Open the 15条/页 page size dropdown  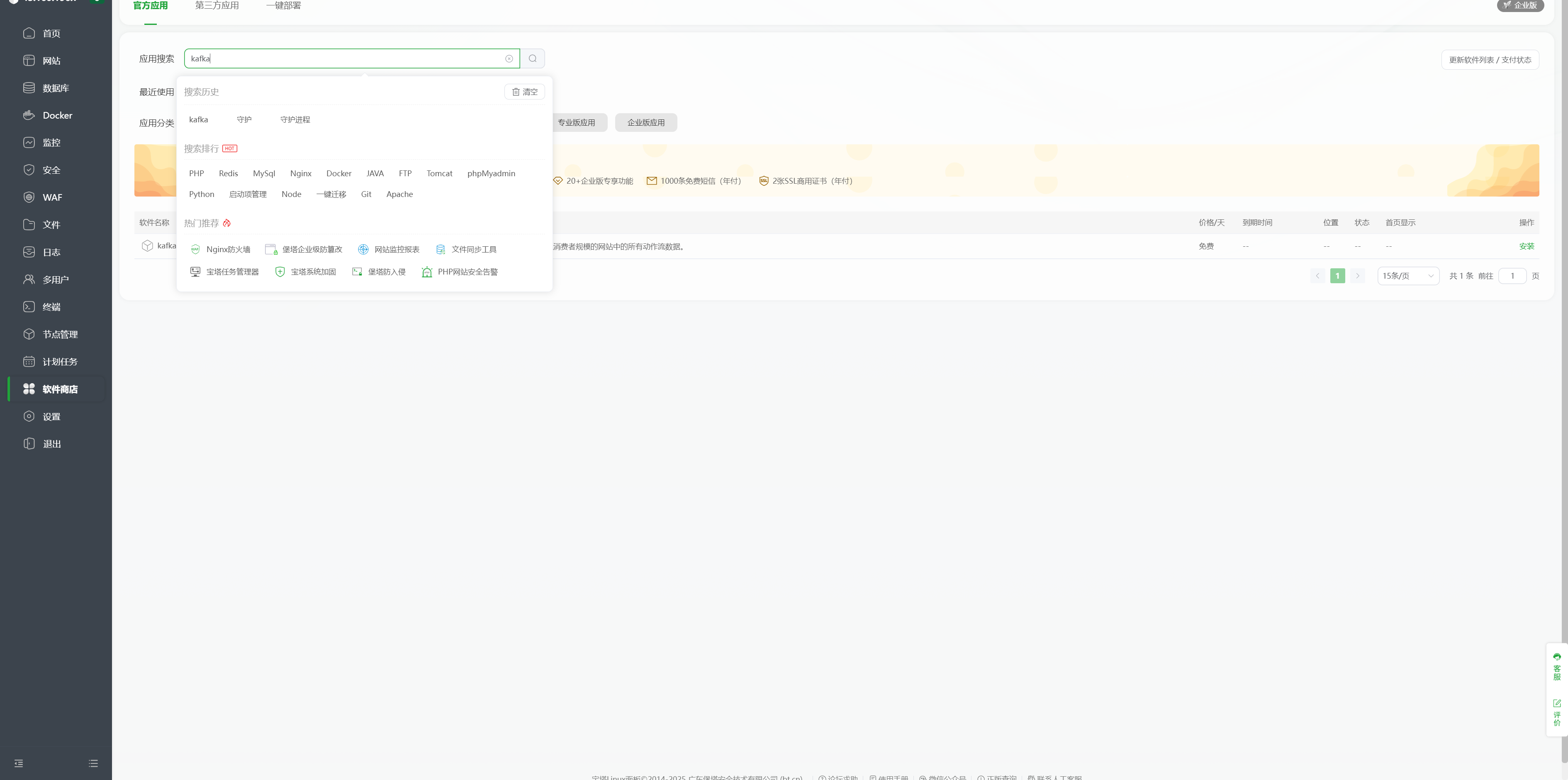coord(1408,276)
